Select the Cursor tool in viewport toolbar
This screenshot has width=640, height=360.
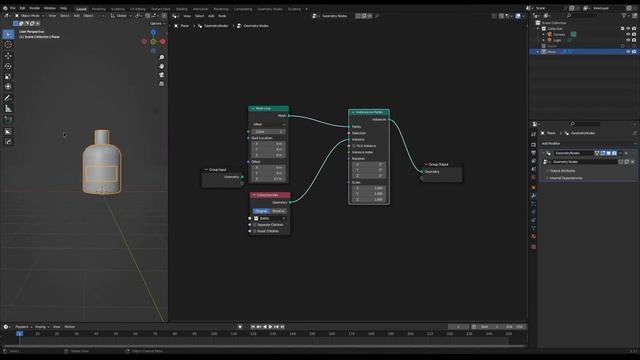[8, 45]
